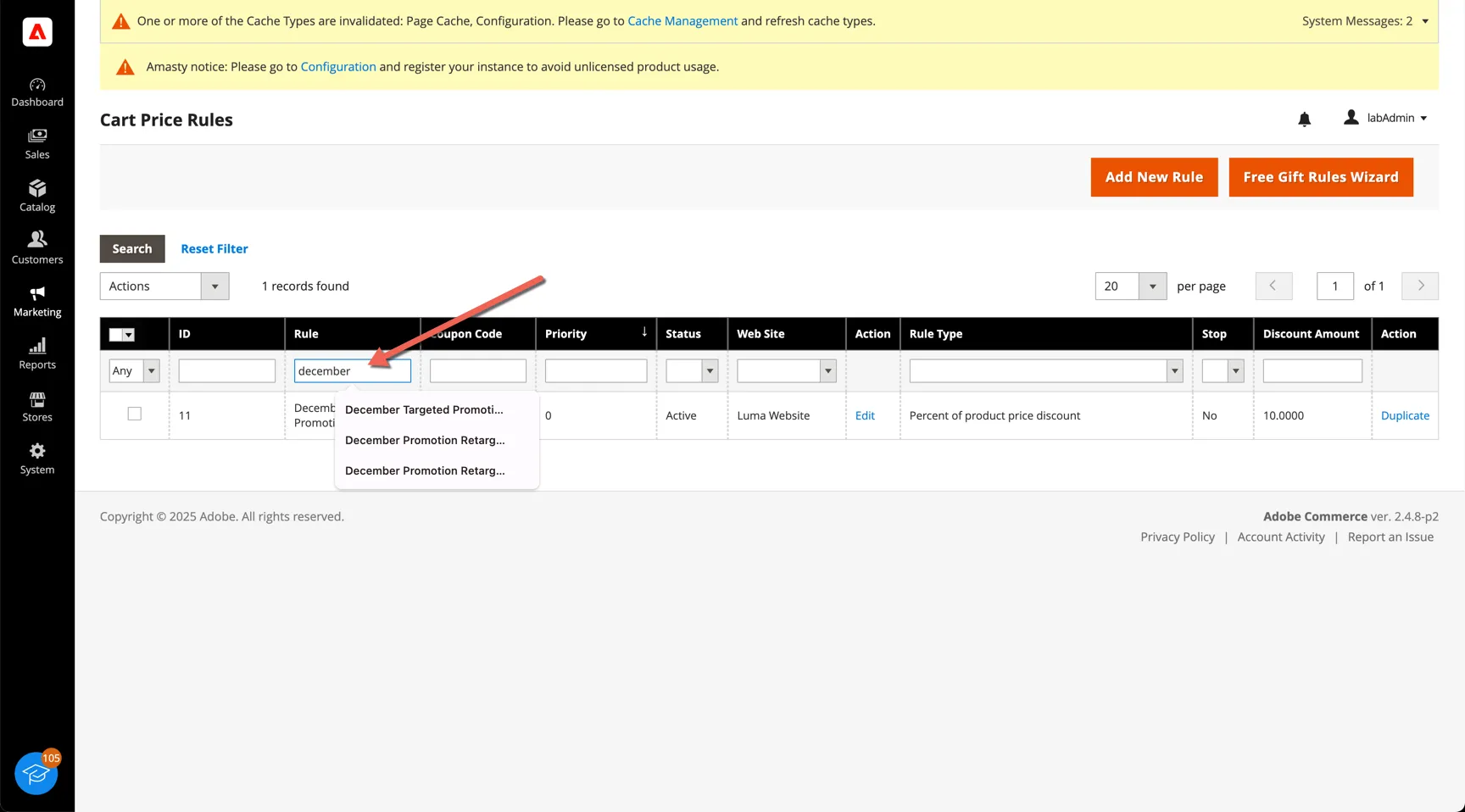Expand System Messages dropdown

pos(1365,21)
